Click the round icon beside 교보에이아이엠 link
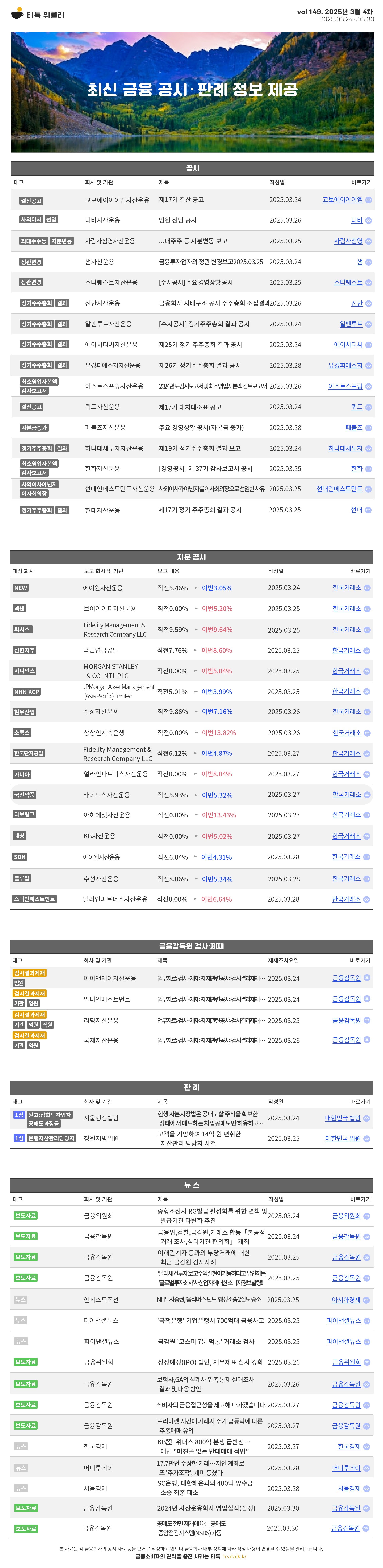383x1568 pixels. (368, 200)
